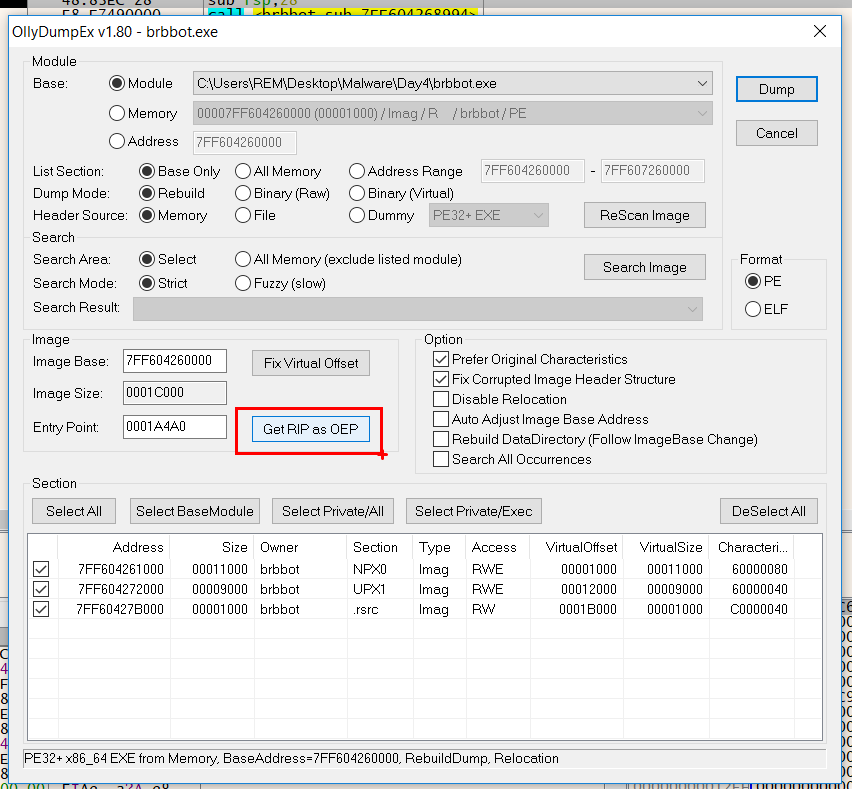Viewport: 852px width, 789px height.
Task: Enable Fuzzy (slow) search mode
Action: click(243, 283)
